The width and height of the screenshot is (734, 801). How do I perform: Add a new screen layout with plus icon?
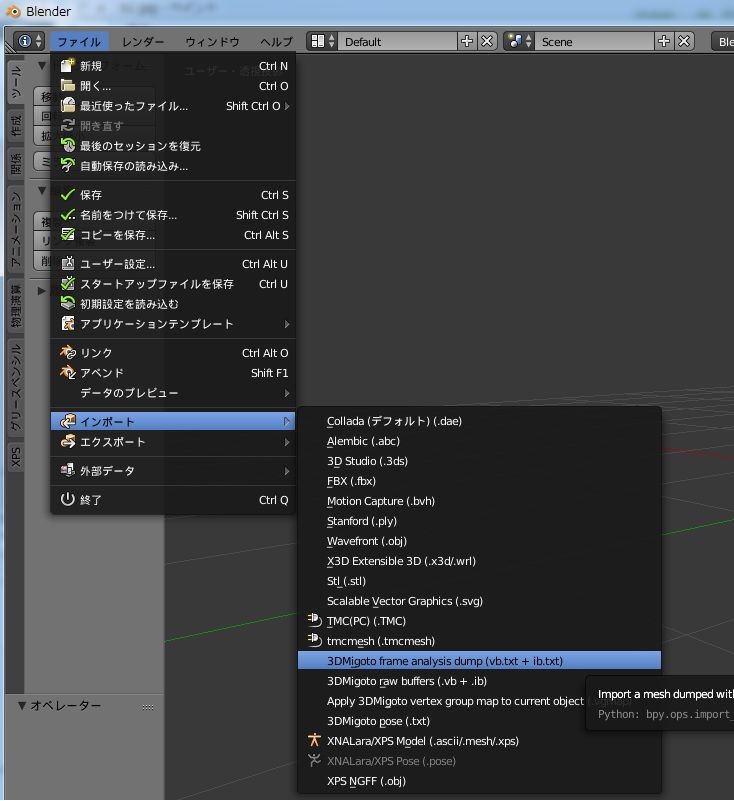tap(466, 41)
